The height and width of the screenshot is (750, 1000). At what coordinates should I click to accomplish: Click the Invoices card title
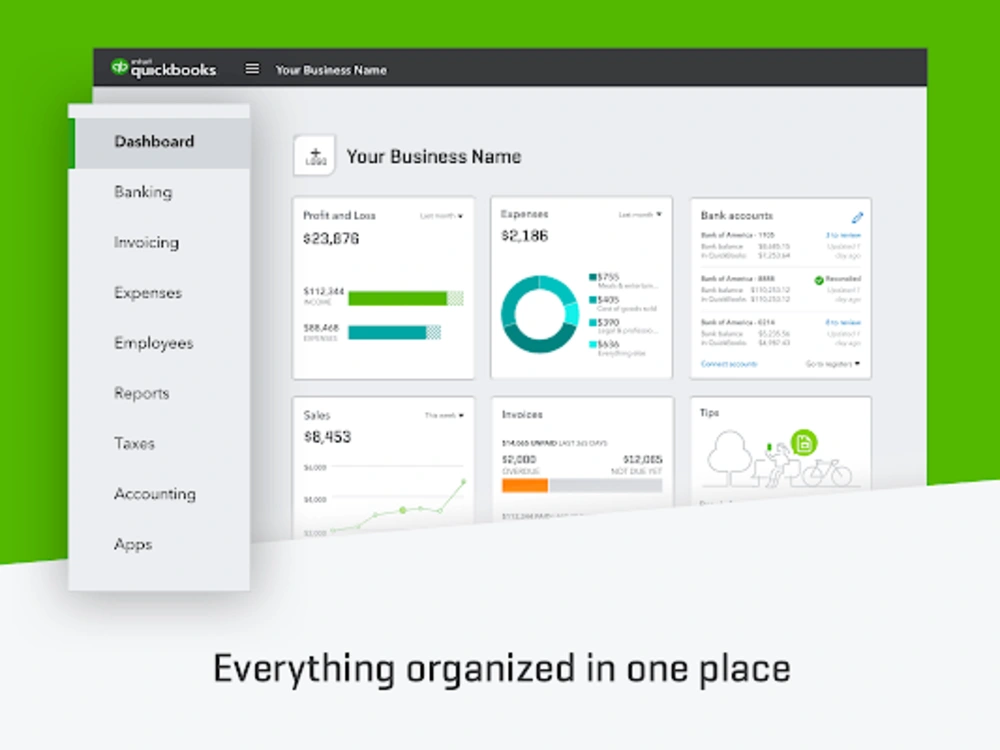[x=522, y=415]
